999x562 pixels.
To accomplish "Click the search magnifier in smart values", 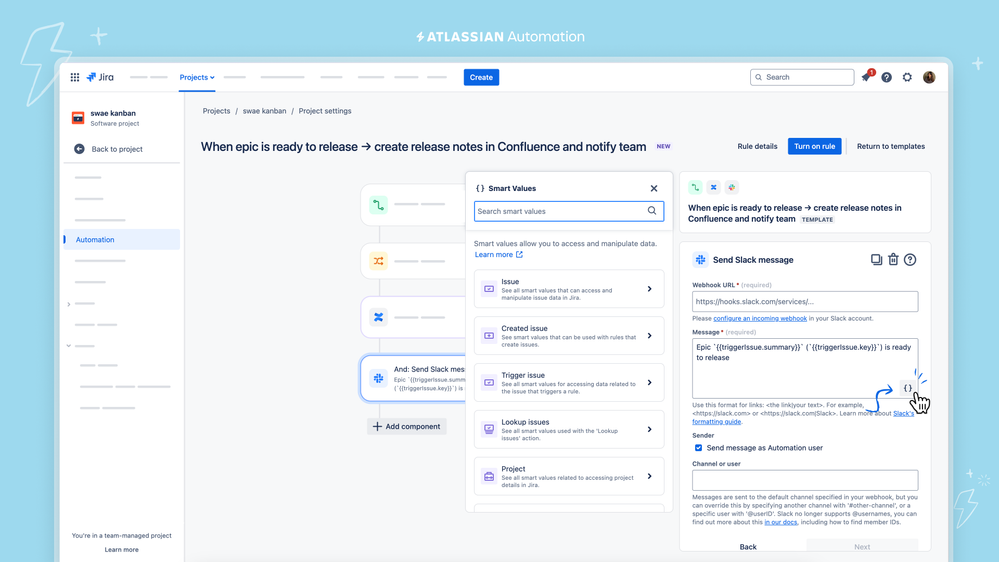I will pyautogui.click(x=652, y=211).
